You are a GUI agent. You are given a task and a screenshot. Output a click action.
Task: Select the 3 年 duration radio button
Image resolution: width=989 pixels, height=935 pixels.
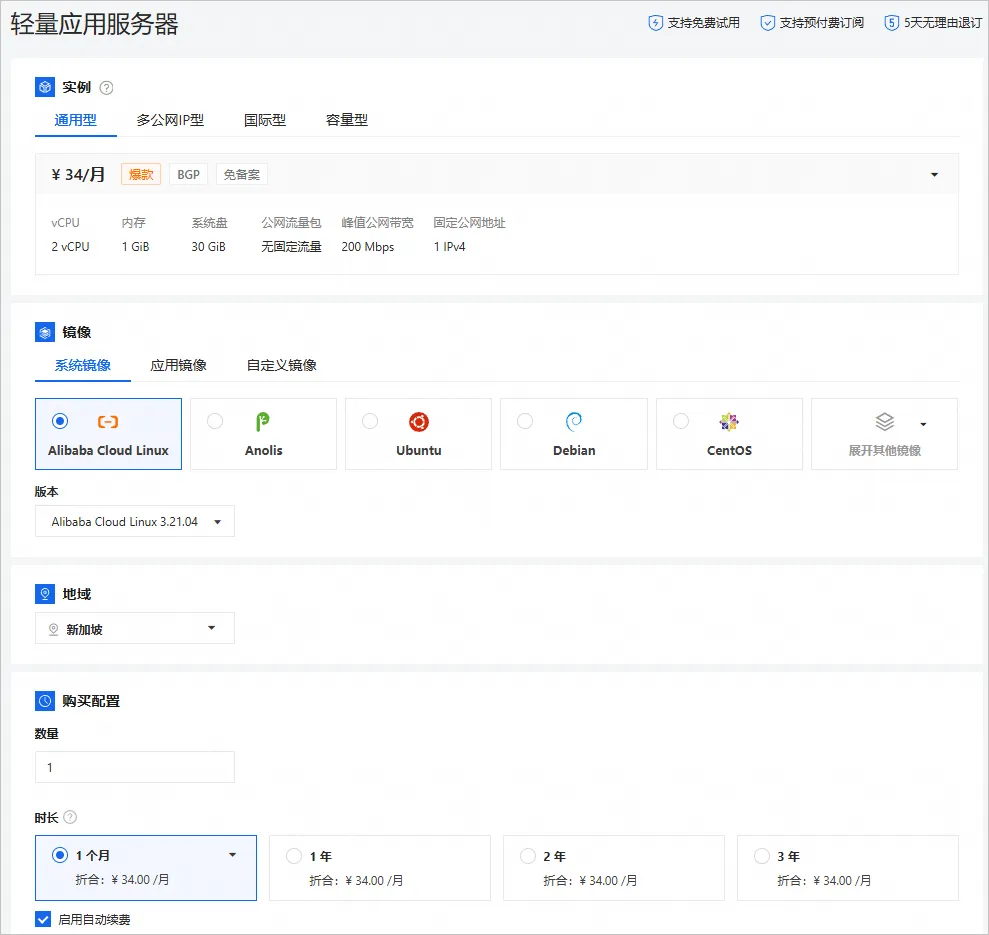click(762, 856)
